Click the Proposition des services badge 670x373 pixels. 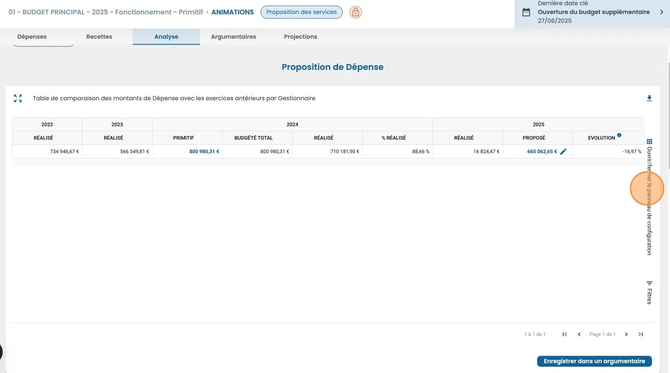(x=301, y=12)
